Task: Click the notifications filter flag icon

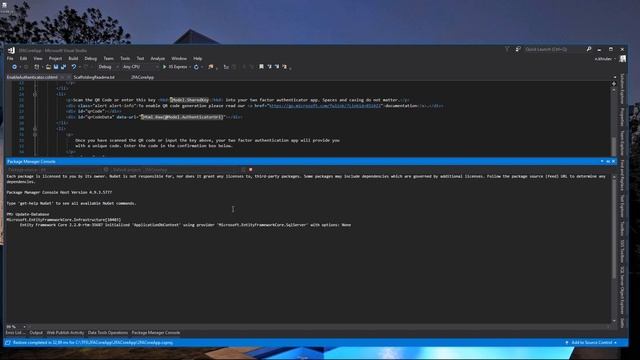Action: tap(507, 49)
